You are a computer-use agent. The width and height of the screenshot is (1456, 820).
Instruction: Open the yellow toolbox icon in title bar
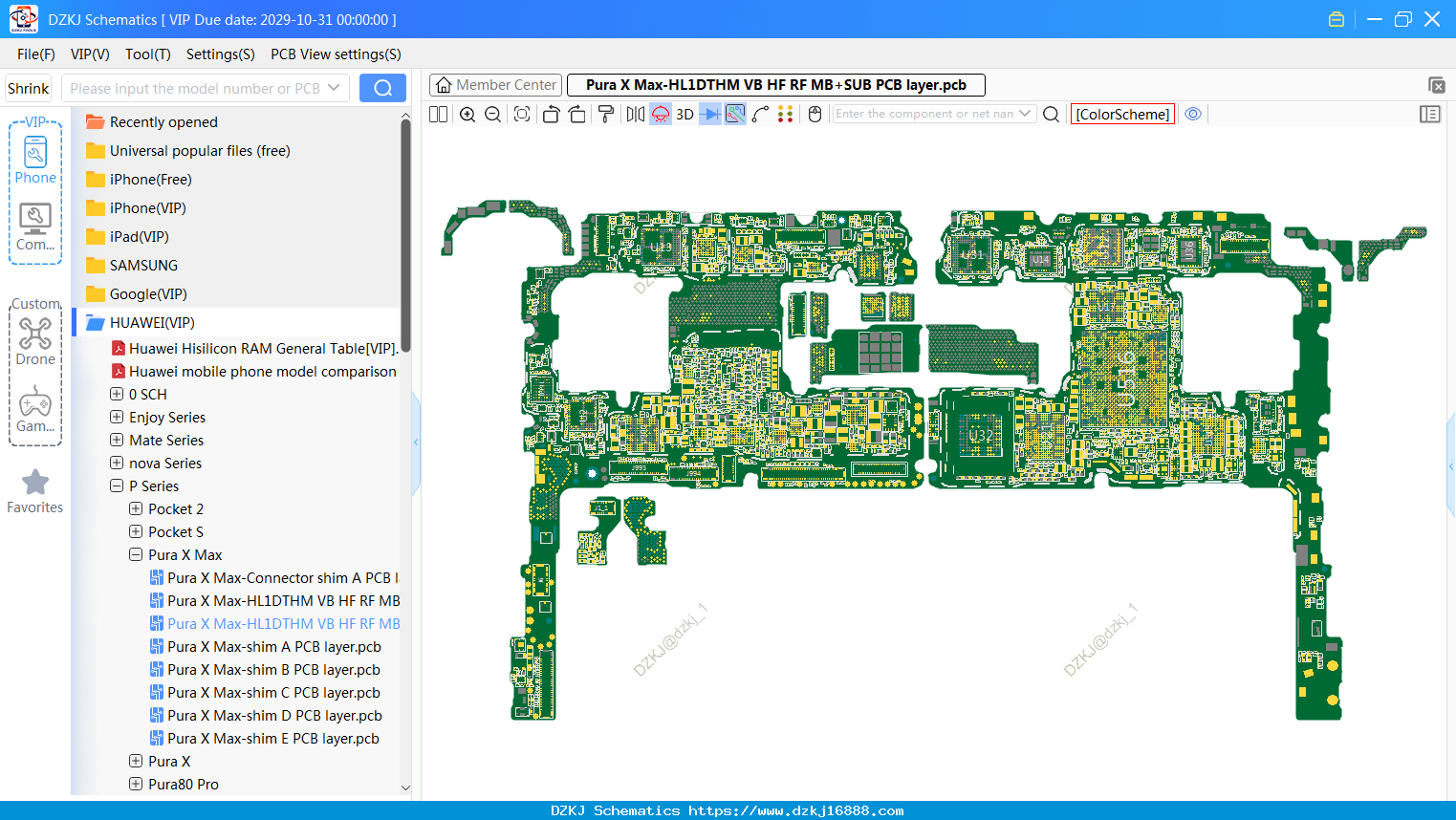pos(1336,19)
